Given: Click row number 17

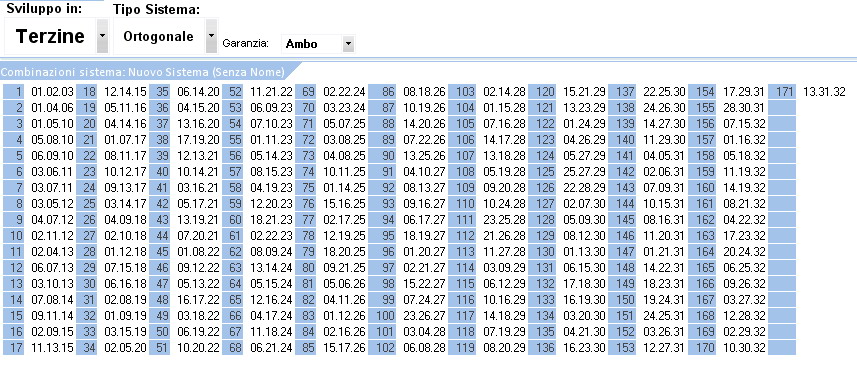Looking at the screenshot, I should 13,348.
